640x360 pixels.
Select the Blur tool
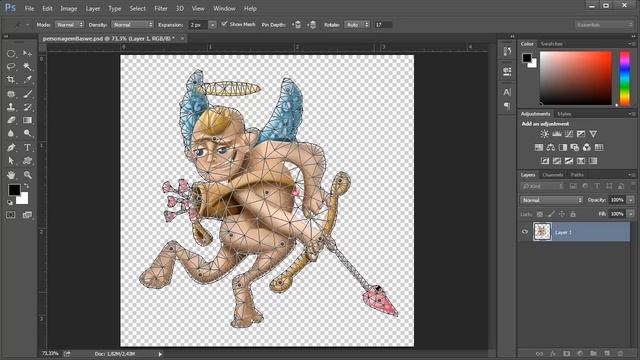(11, 133)
